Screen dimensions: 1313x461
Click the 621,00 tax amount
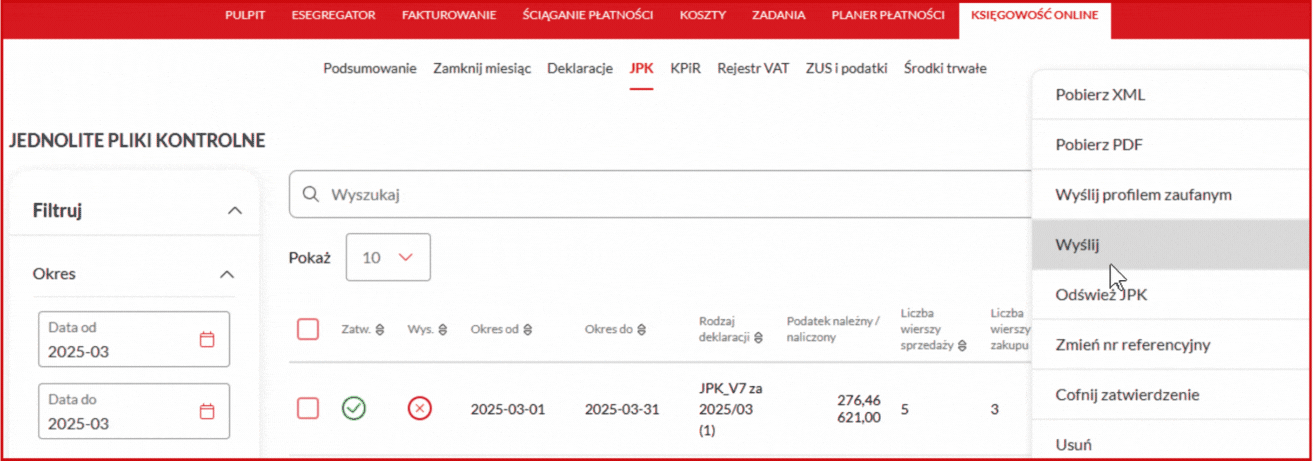[x=859, y=418]
